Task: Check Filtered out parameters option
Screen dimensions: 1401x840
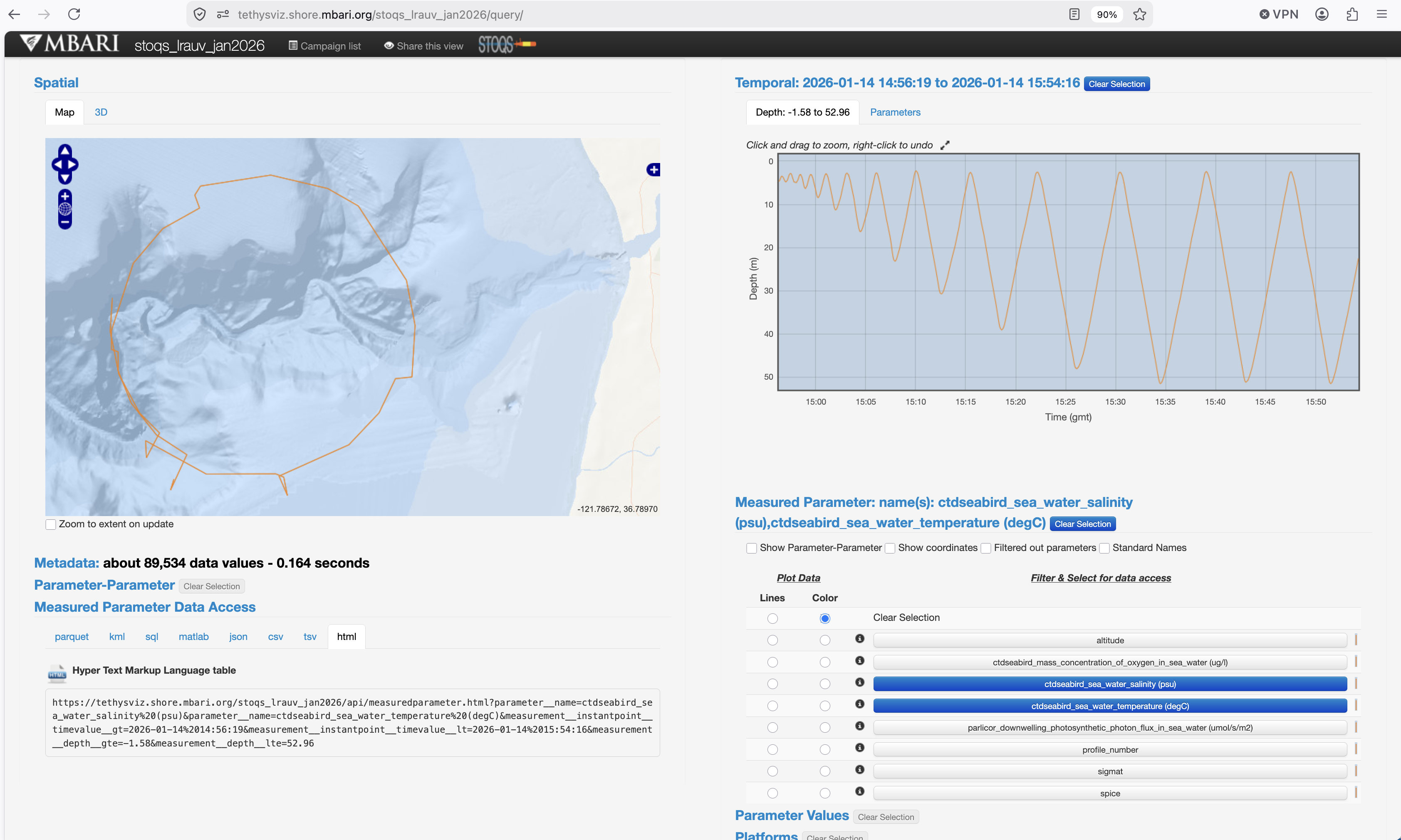Action: [986, 548]
